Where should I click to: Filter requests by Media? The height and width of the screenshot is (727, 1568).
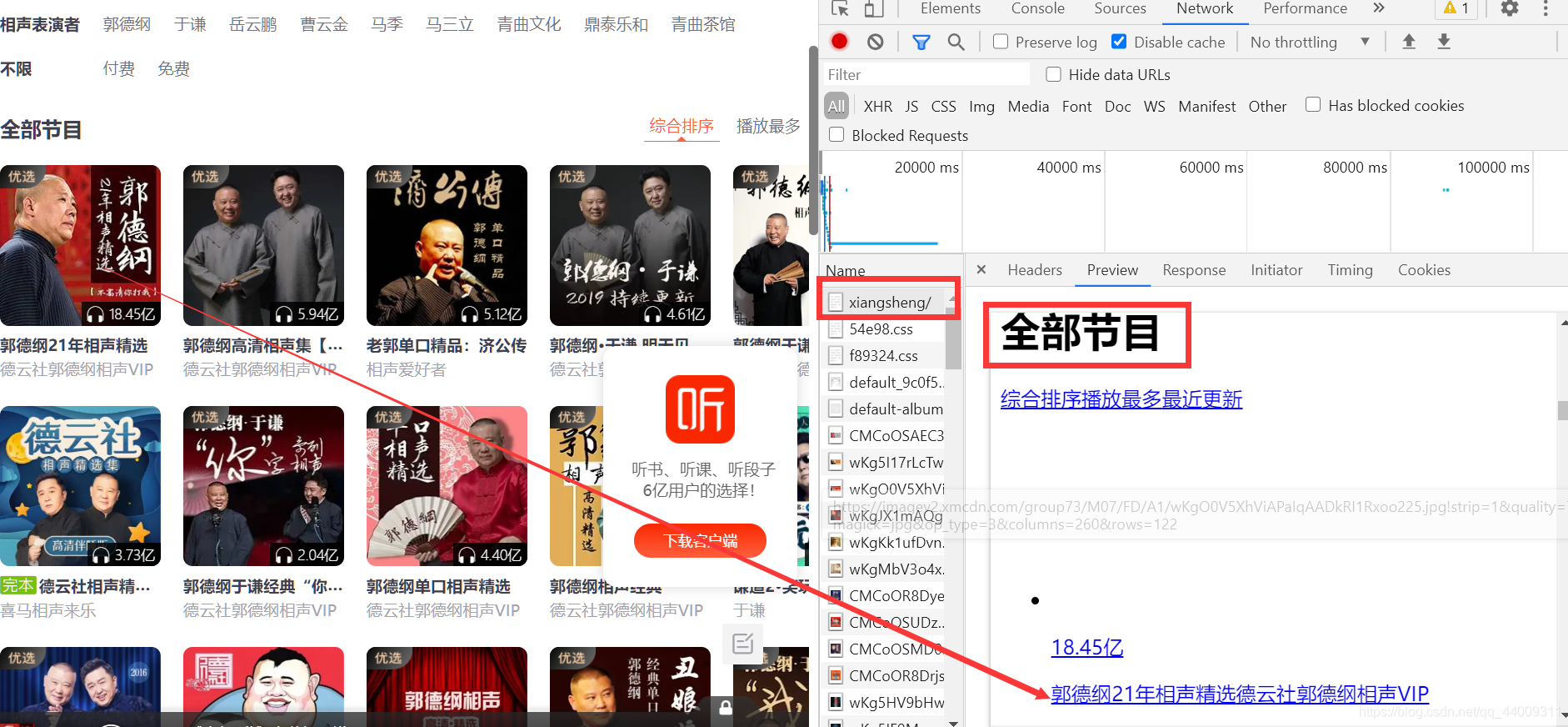point(1028,106)
